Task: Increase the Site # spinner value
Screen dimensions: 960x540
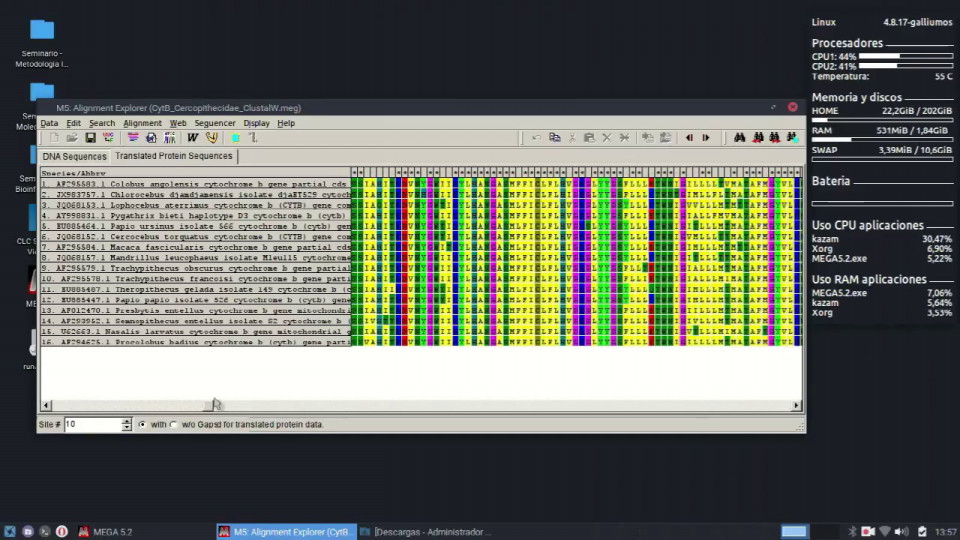Action: (126, 421)
